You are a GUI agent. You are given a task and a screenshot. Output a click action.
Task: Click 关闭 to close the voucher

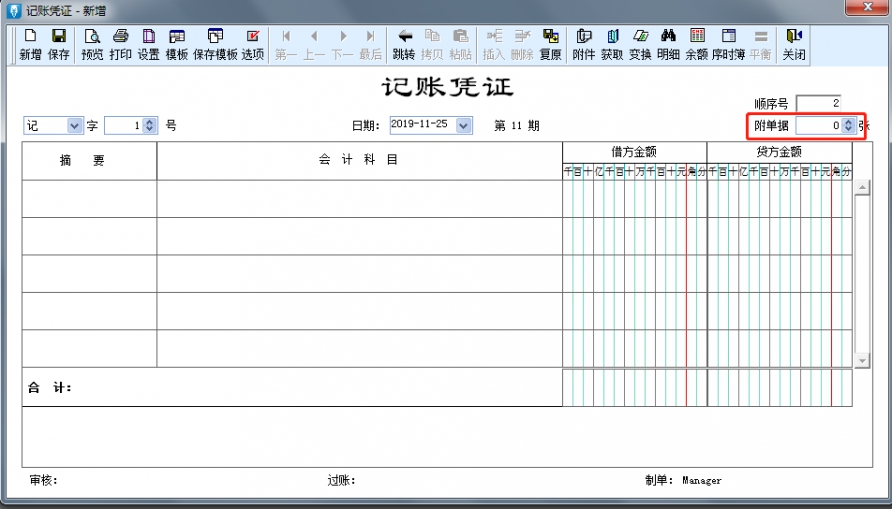[x=794, y=44]
